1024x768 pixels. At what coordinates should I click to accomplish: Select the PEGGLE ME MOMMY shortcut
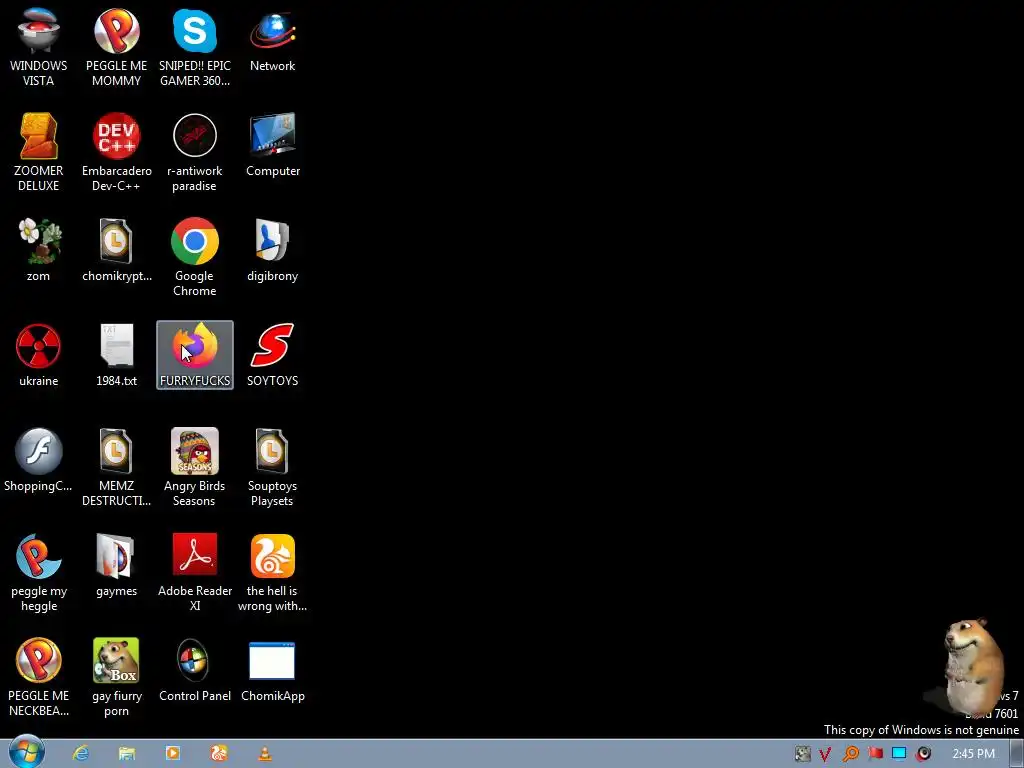click(116, 46)
